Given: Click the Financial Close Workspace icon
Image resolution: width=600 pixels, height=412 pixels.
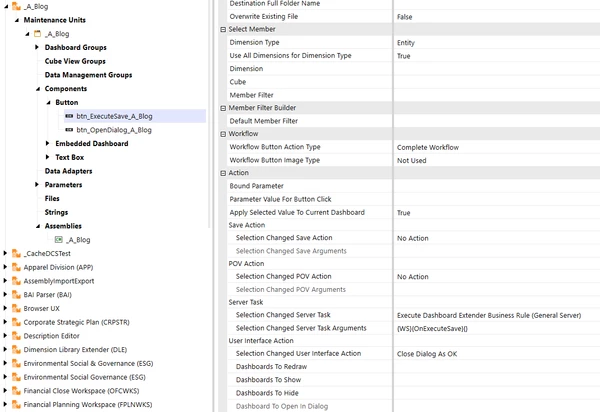Looking at the screenshot, I should coord(16,391).
